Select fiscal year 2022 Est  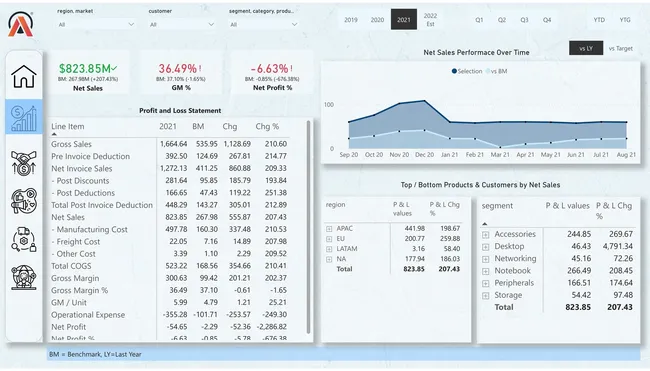pos(430,19)
